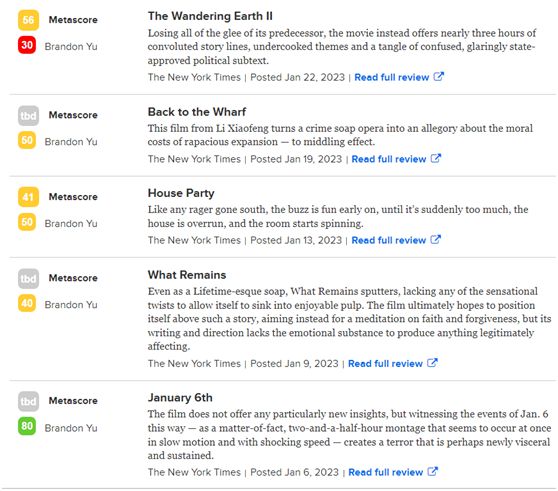This screenshot has height=491, width=558.
Task: Click Brandon Yu name beside House Party
Action: point(71,223)
